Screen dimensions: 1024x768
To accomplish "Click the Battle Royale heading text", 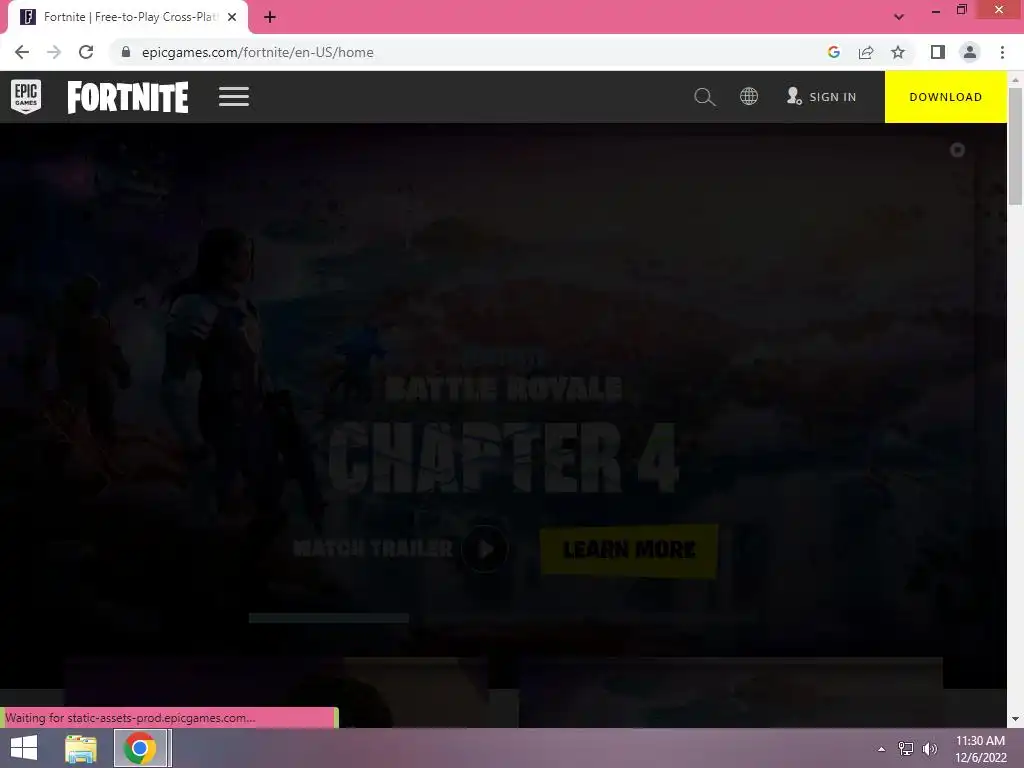I will point(503,389).
